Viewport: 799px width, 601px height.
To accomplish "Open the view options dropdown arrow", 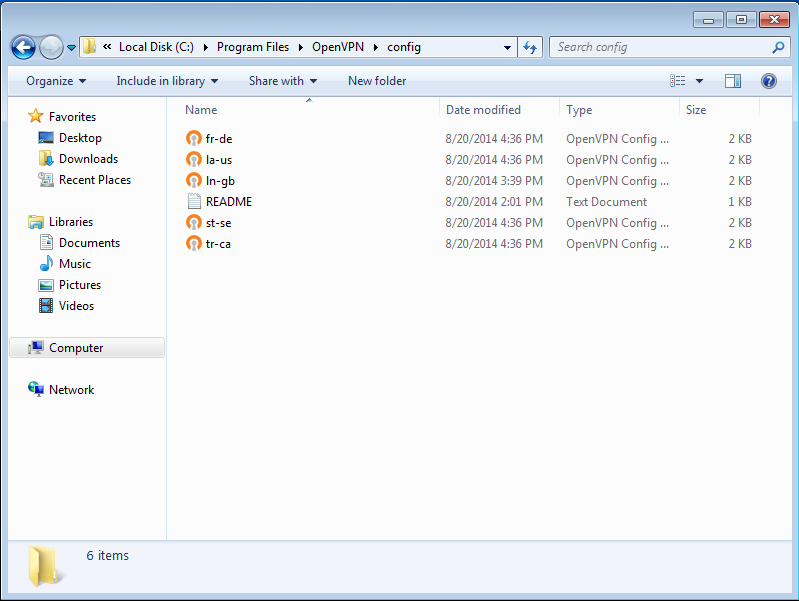I will click(700, 81).
